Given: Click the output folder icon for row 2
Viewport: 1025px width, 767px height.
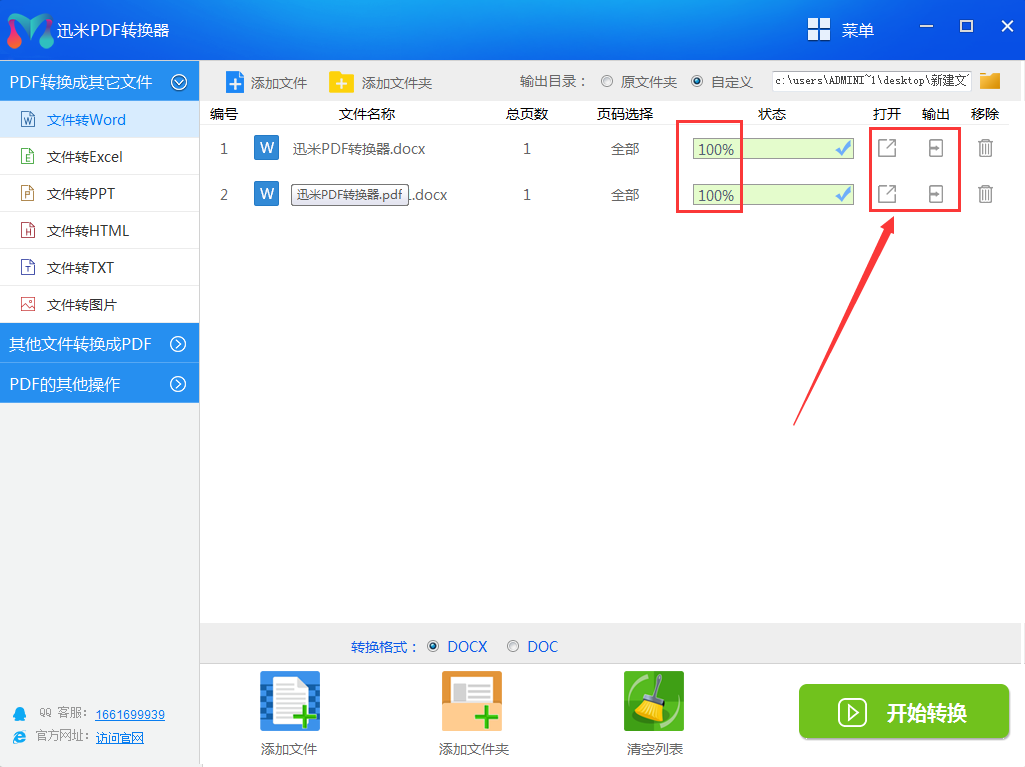Looking at the screenshot, I should click(935, 194).
